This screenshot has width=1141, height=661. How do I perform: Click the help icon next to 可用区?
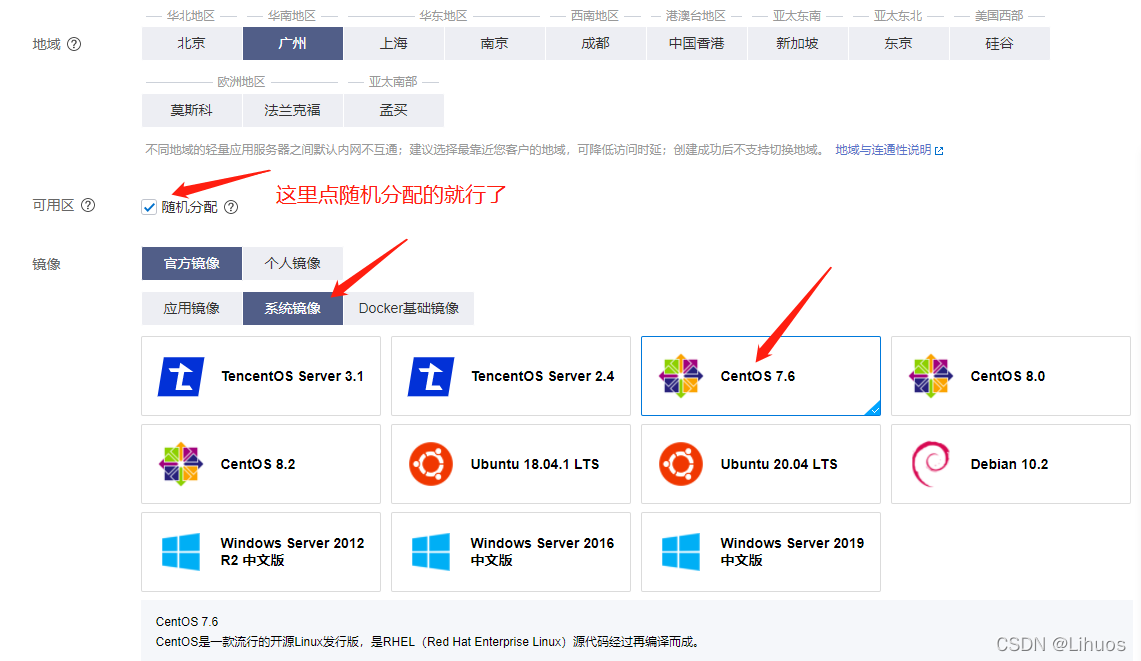[x=88, y=205]
